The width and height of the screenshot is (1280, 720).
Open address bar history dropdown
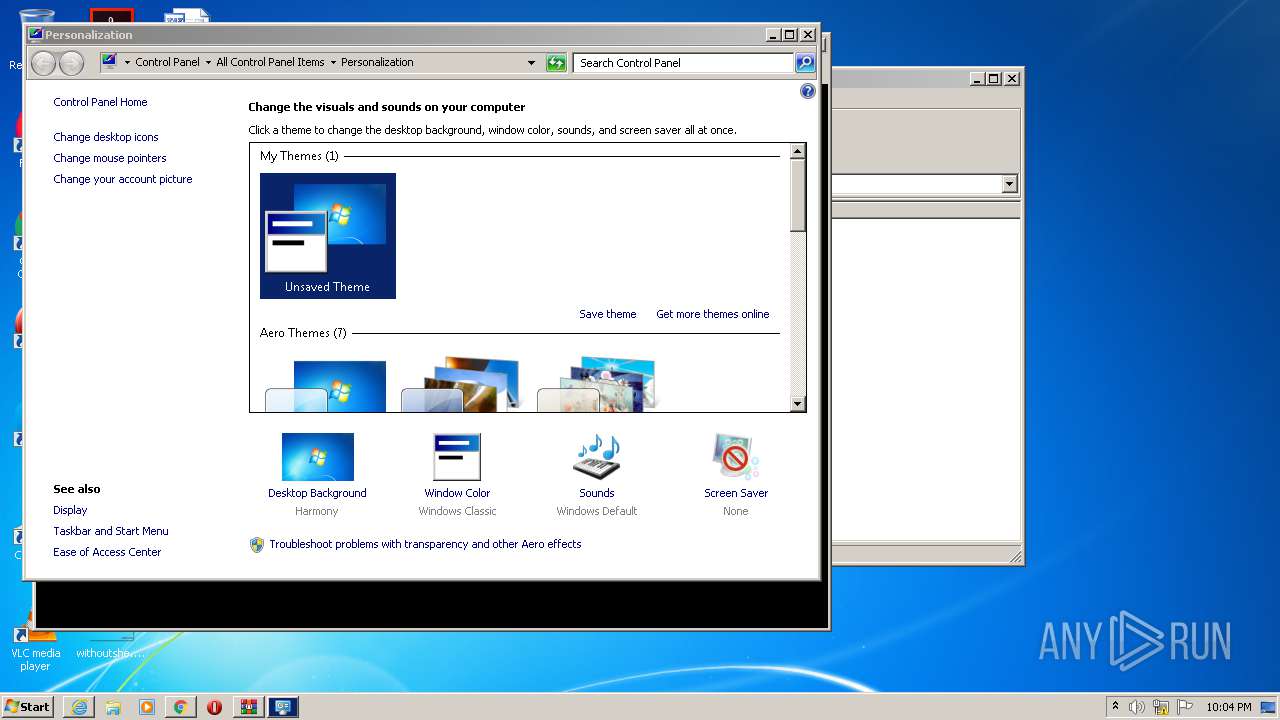click(x=532, y=63)
